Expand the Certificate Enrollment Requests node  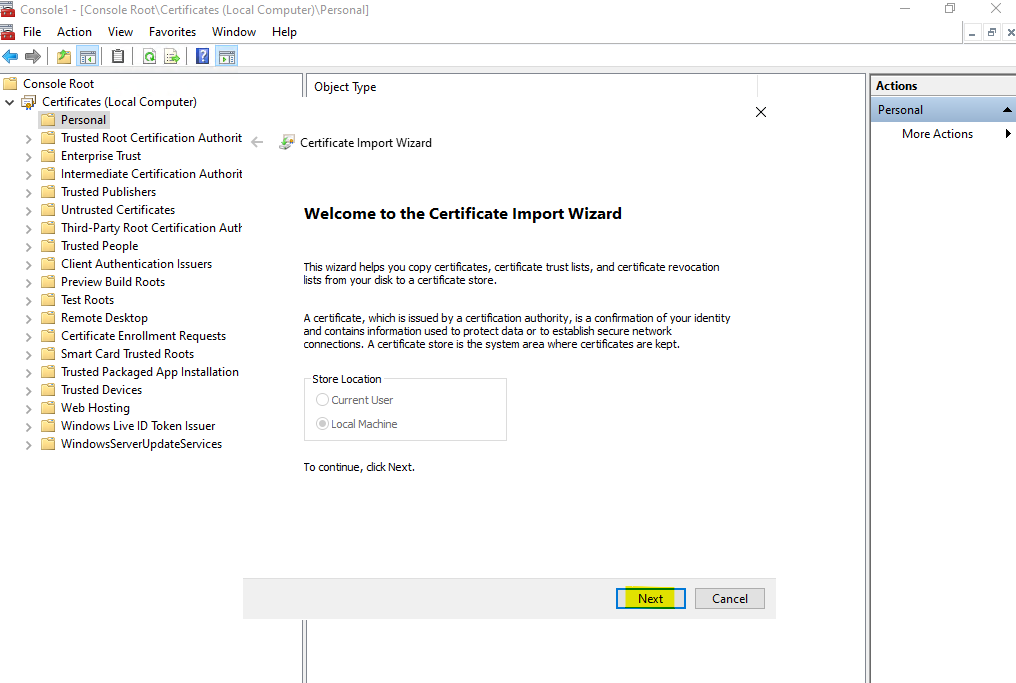[x=29, y=337]
